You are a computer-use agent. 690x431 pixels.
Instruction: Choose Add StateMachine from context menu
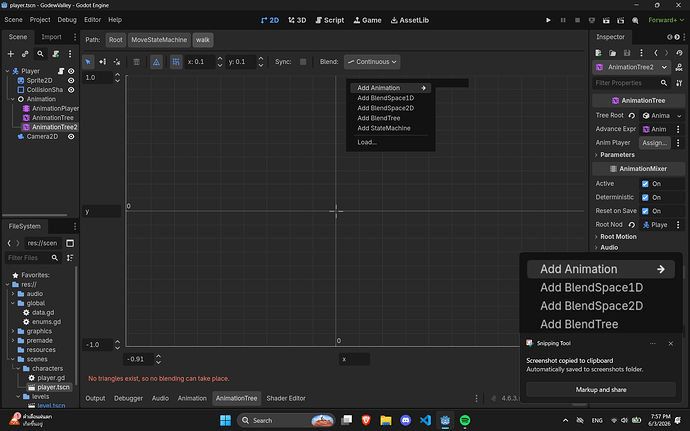pyautogui.click(x=384, y=129)
